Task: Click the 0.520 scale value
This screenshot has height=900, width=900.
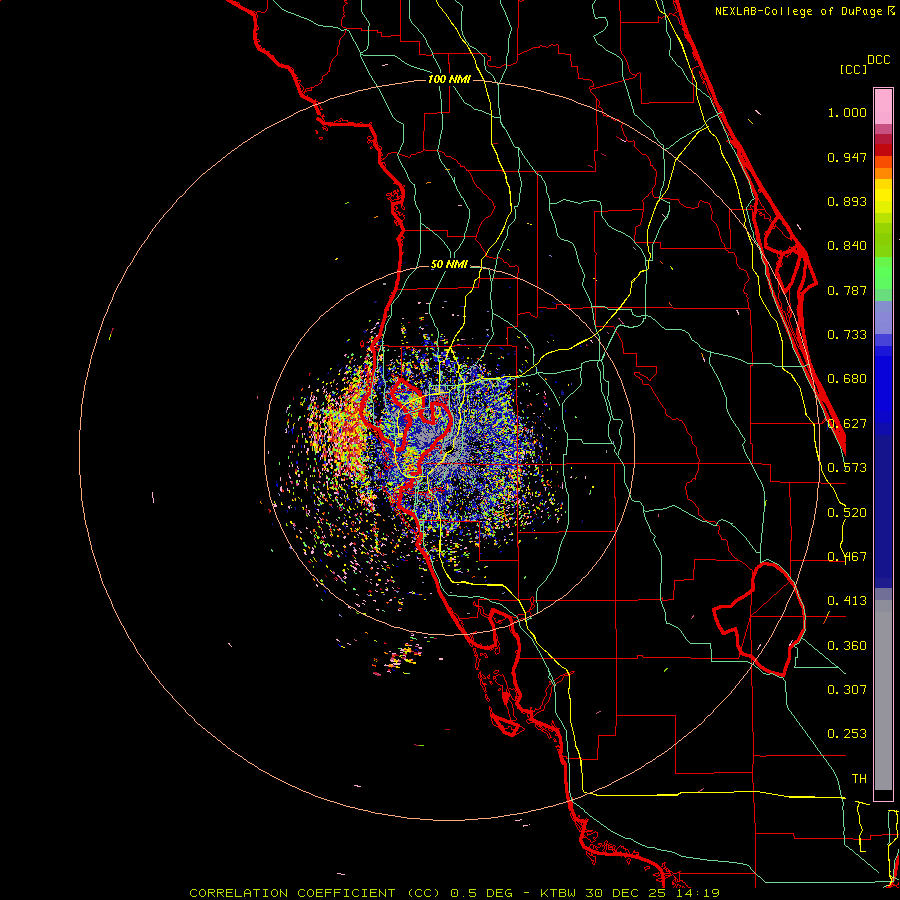Action: (847, 513)
